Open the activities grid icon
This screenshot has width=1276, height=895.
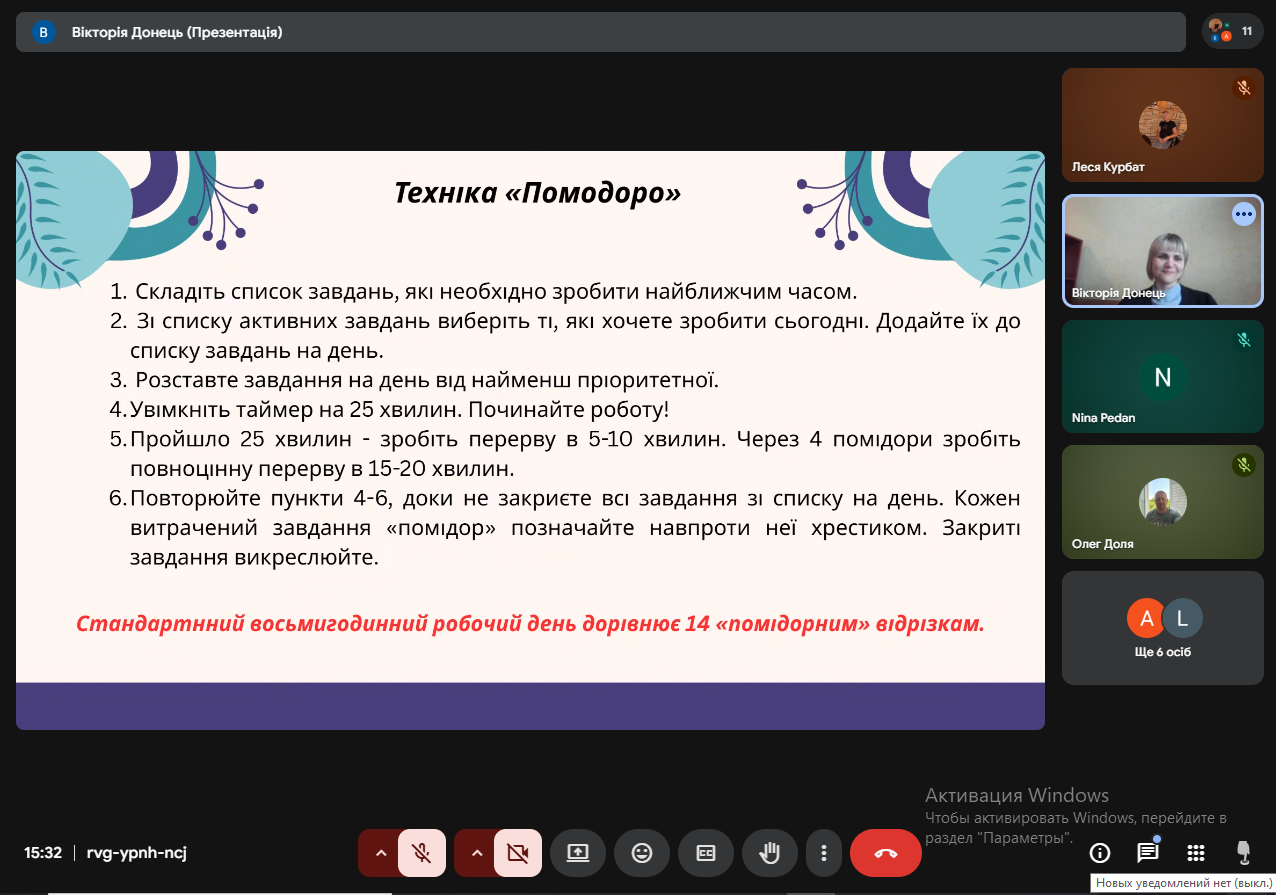pyautogui.click(x=1195, y=853)
